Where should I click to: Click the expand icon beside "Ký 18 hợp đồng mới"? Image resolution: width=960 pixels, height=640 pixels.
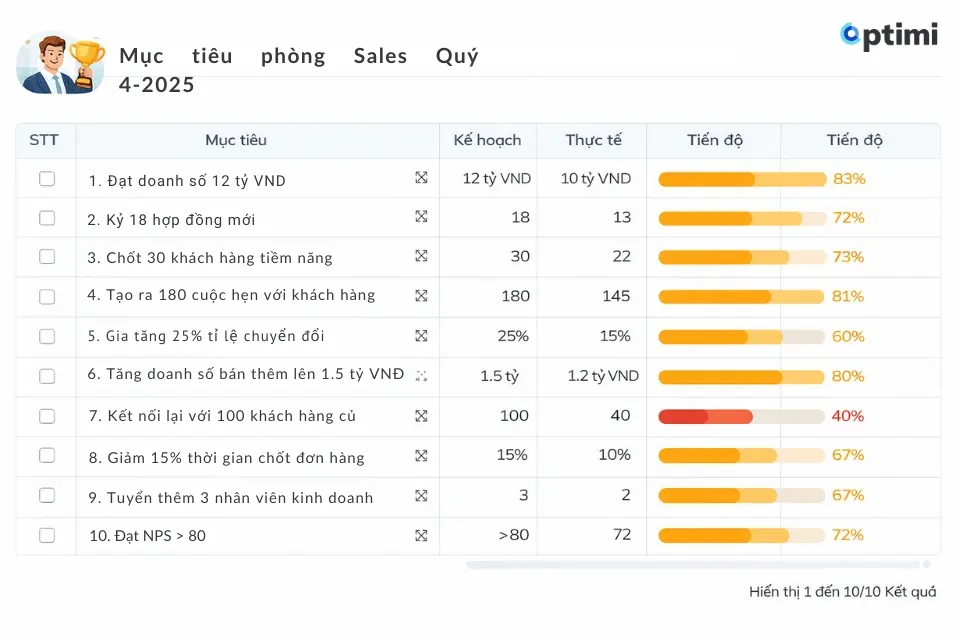[423, 218]
